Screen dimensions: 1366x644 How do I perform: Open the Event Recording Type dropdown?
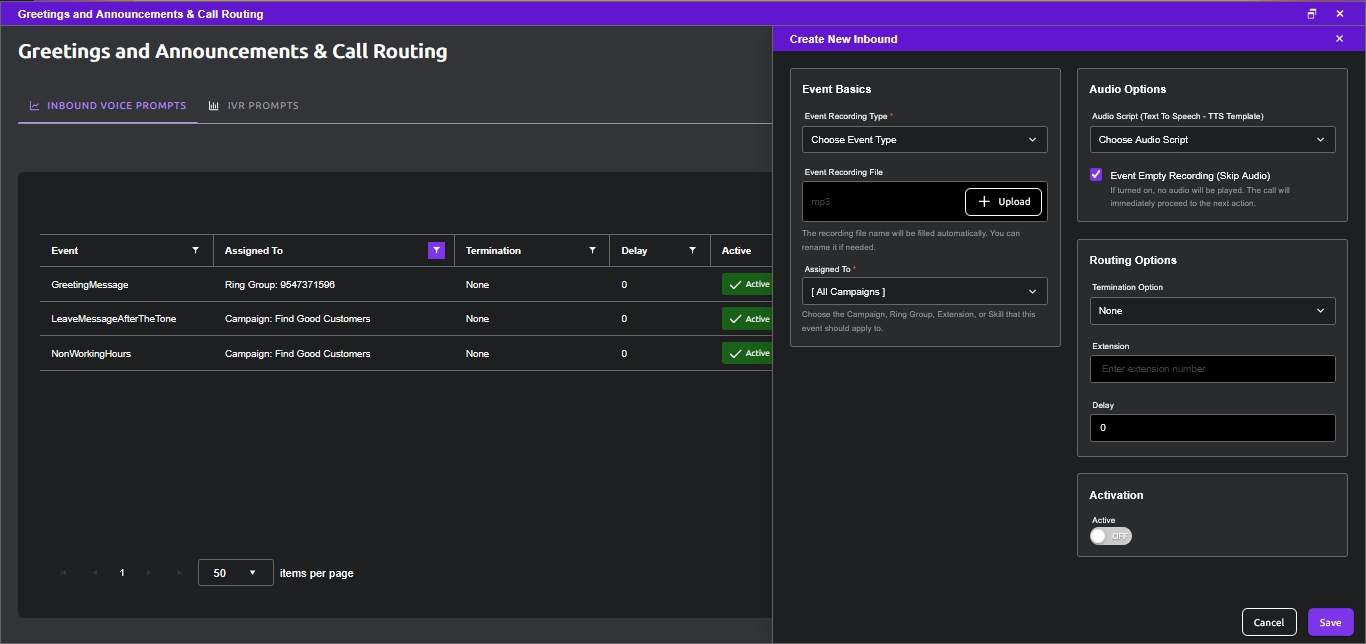[925, 140]
